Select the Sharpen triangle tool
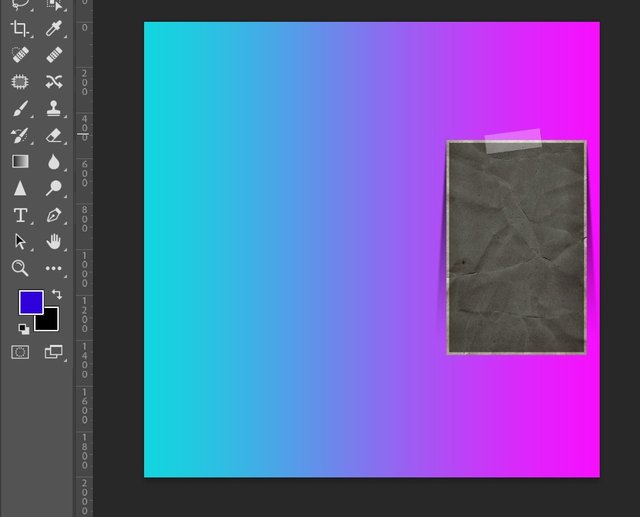This screenshot has width=640, height=517. click(20, 189)
